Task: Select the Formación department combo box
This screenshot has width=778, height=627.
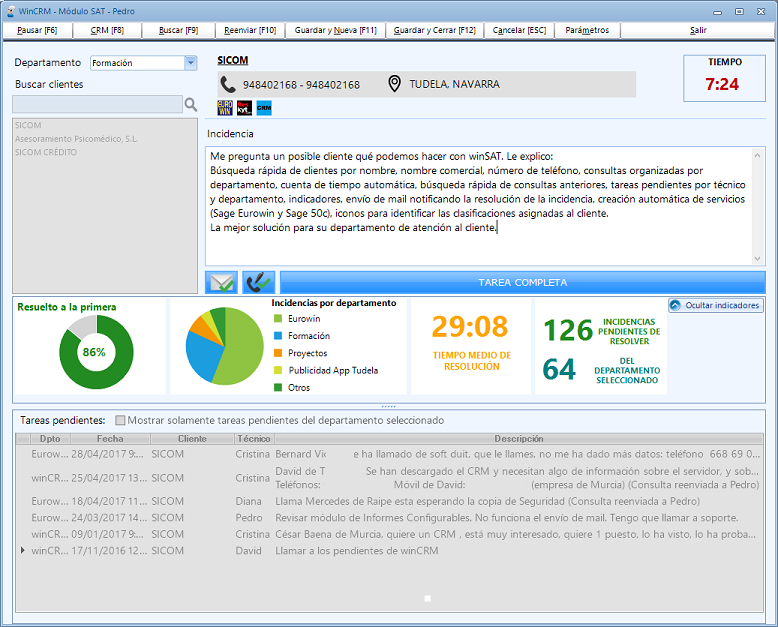Action: pyautogui.click(x=144, y=63)
